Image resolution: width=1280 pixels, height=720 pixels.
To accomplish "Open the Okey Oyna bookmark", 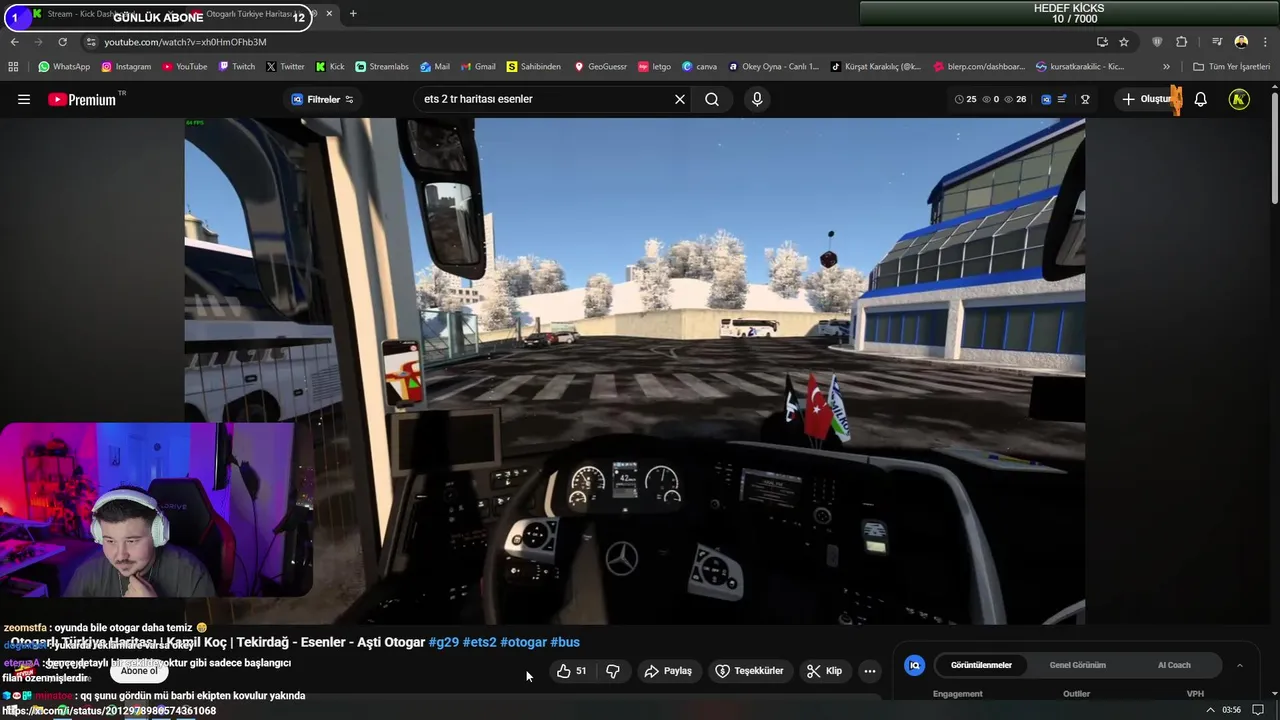I will pyautogui.click(x=773, y=67).
